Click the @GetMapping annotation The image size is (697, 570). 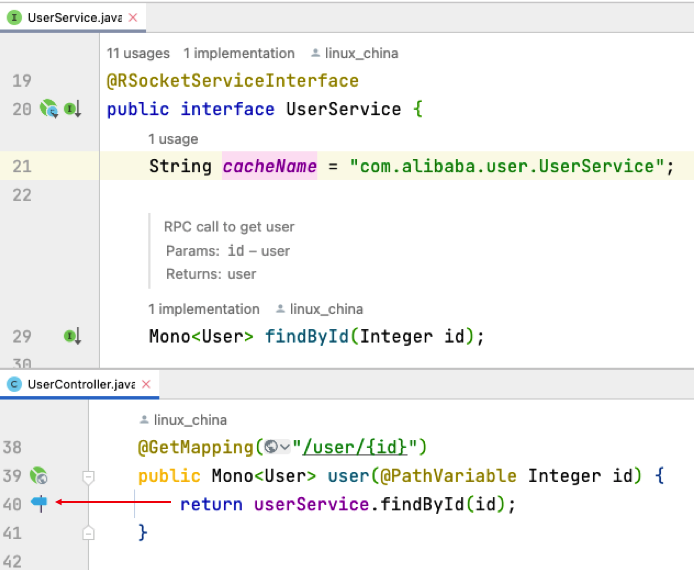pos(196,447)
